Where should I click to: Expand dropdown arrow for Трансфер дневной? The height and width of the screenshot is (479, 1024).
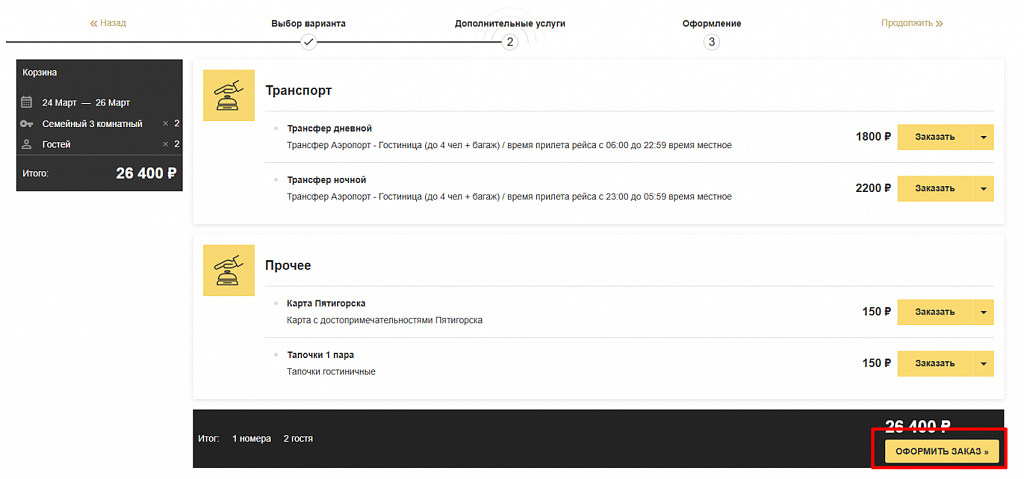[984, 137]
